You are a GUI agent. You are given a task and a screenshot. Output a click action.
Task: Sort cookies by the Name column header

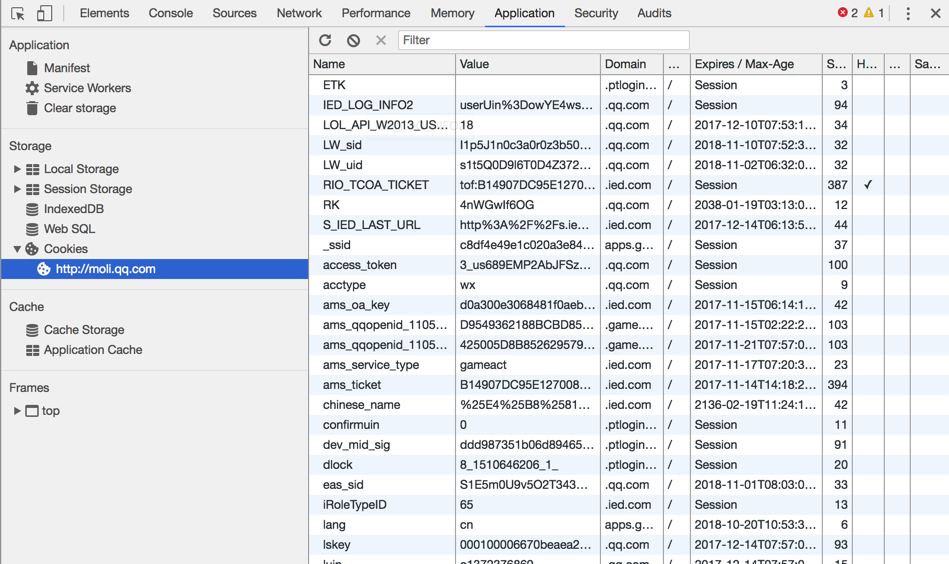382,64
